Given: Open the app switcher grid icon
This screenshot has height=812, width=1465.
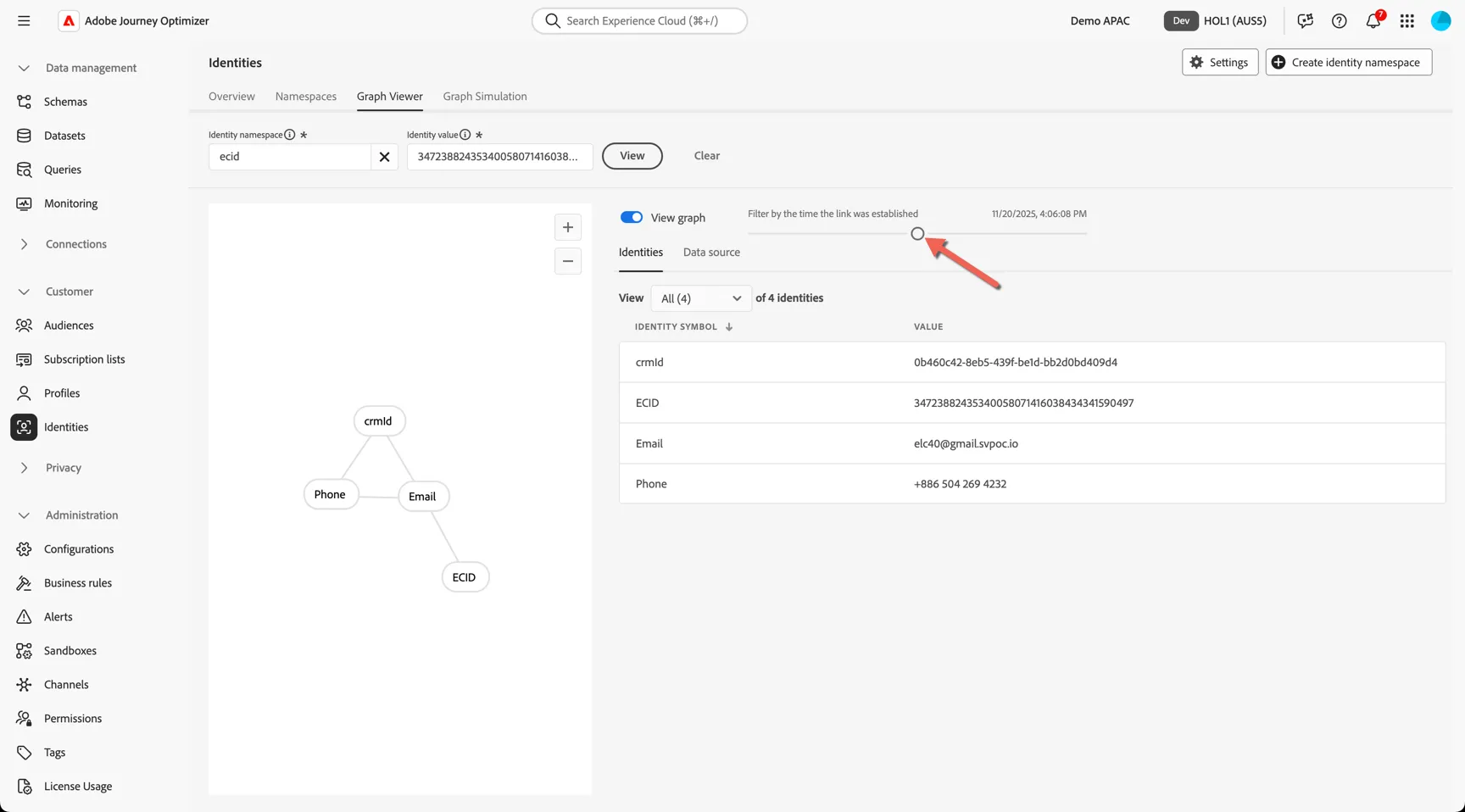Looking at the screenshot, I should tap(1407, 20).
